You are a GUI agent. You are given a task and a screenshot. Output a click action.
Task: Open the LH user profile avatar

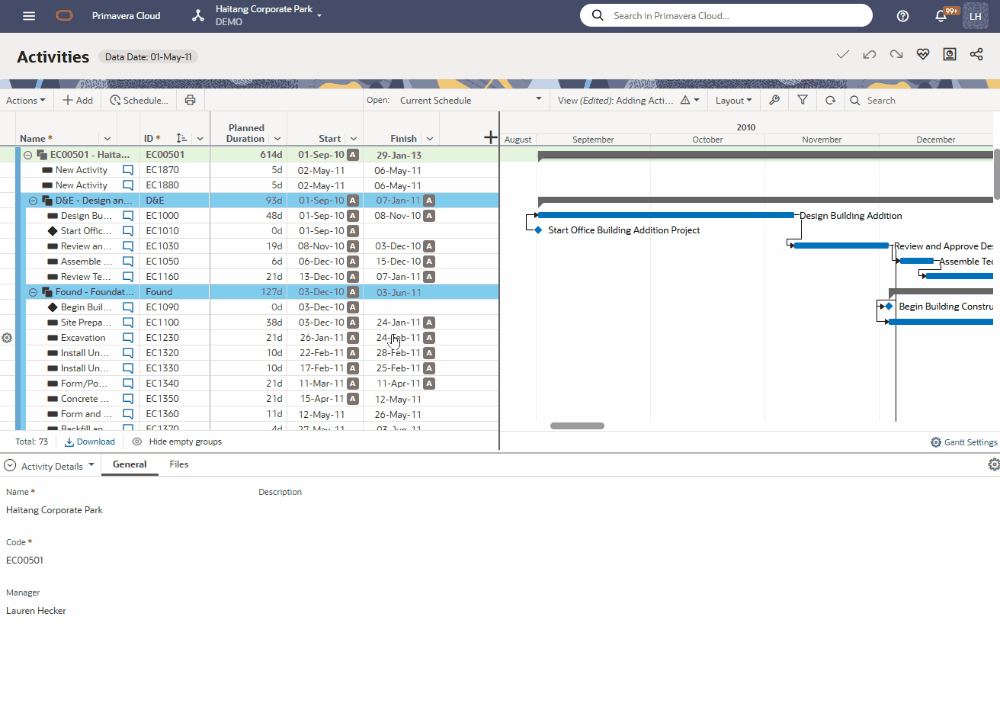[x=975, y=16]
